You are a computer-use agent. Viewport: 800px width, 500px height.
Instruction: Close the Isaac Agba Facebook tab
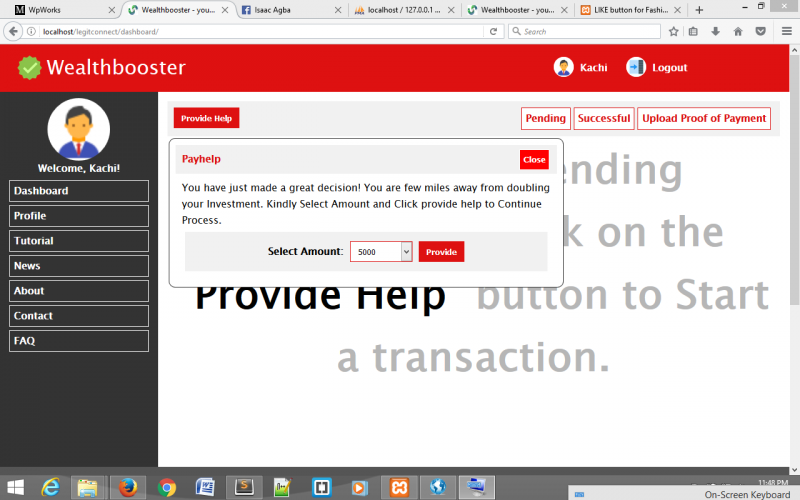(338, 10)
